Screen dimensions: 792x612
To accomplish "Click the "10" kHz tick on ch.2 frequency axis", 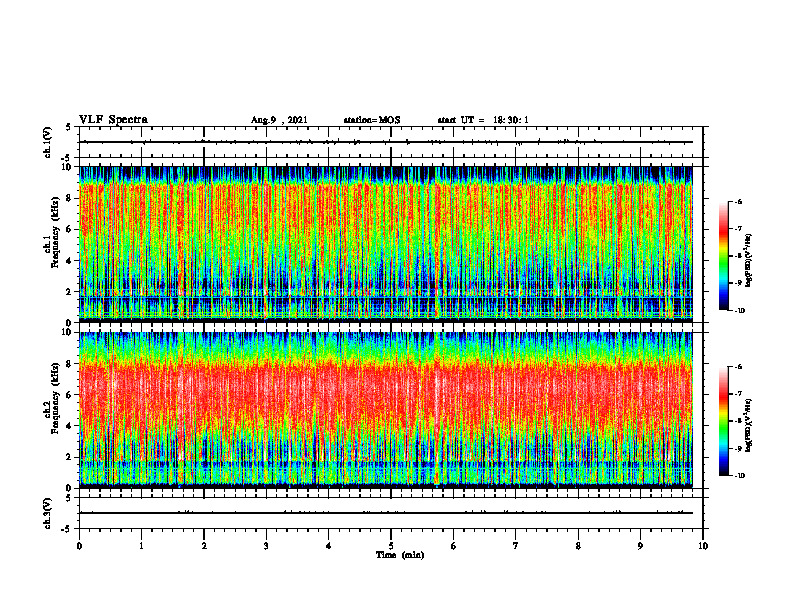I will 67,332.
